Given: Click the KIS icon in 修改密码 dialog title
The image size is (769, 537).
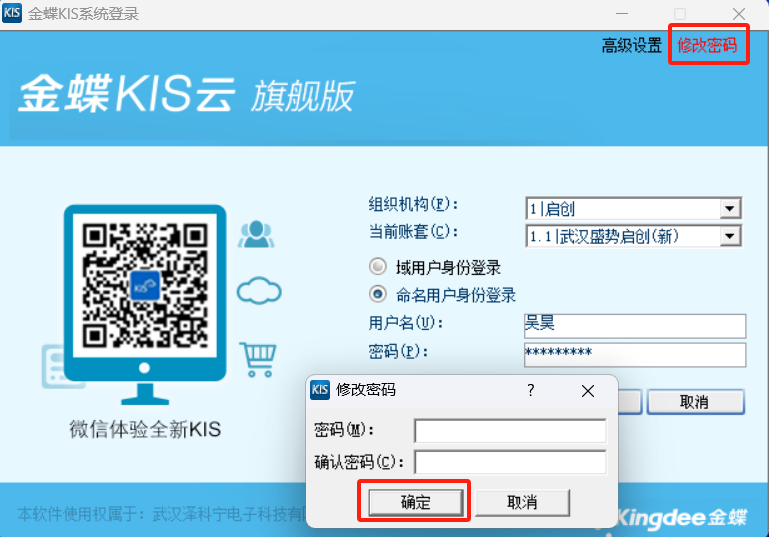Looking at the screenshot, I should tap(320, 390).
